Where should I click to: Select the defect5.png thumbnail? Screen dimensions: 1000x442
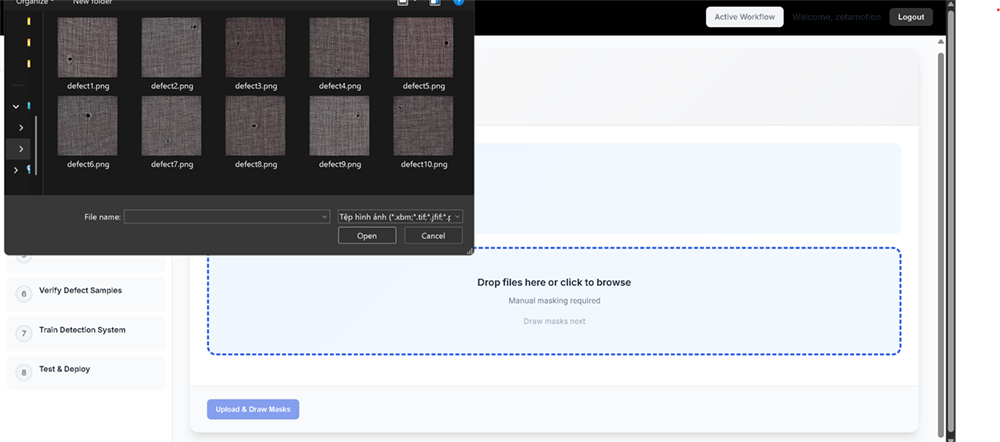(x=423, y=48)
